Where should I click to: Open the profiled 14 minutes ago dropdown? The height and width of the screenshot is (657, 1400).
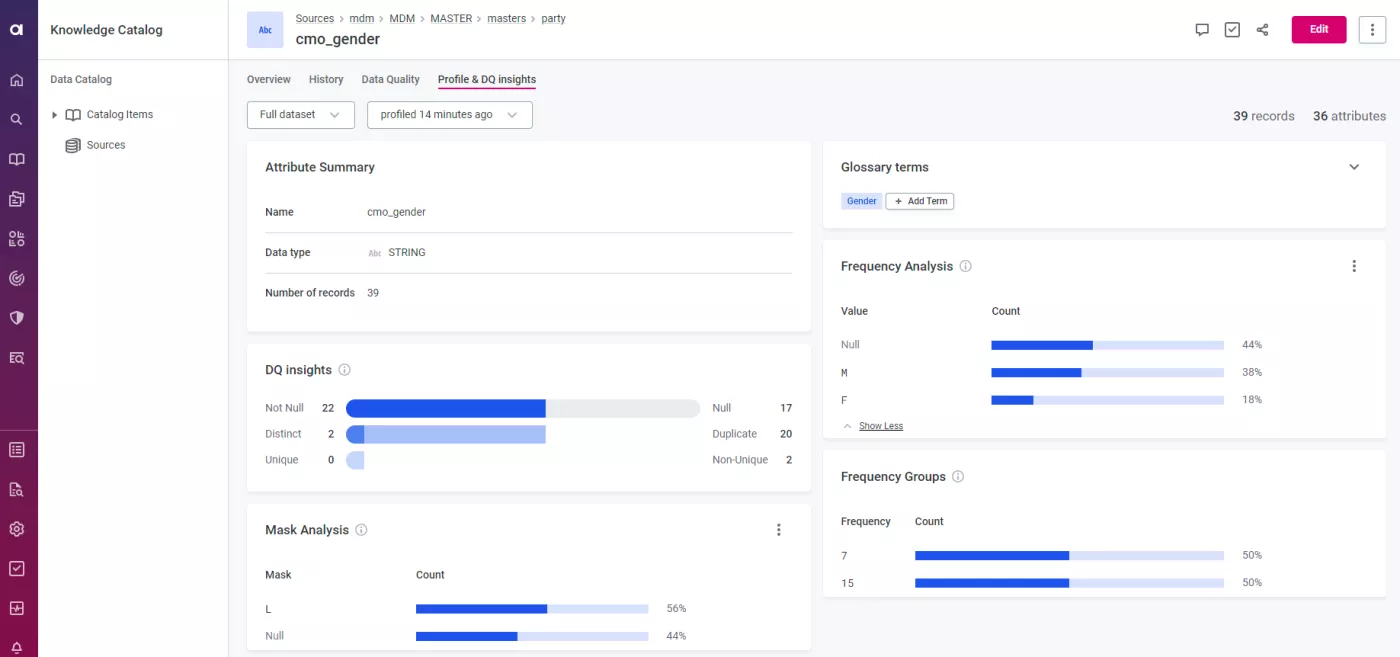pyautogui.click(x=449, y=114)
